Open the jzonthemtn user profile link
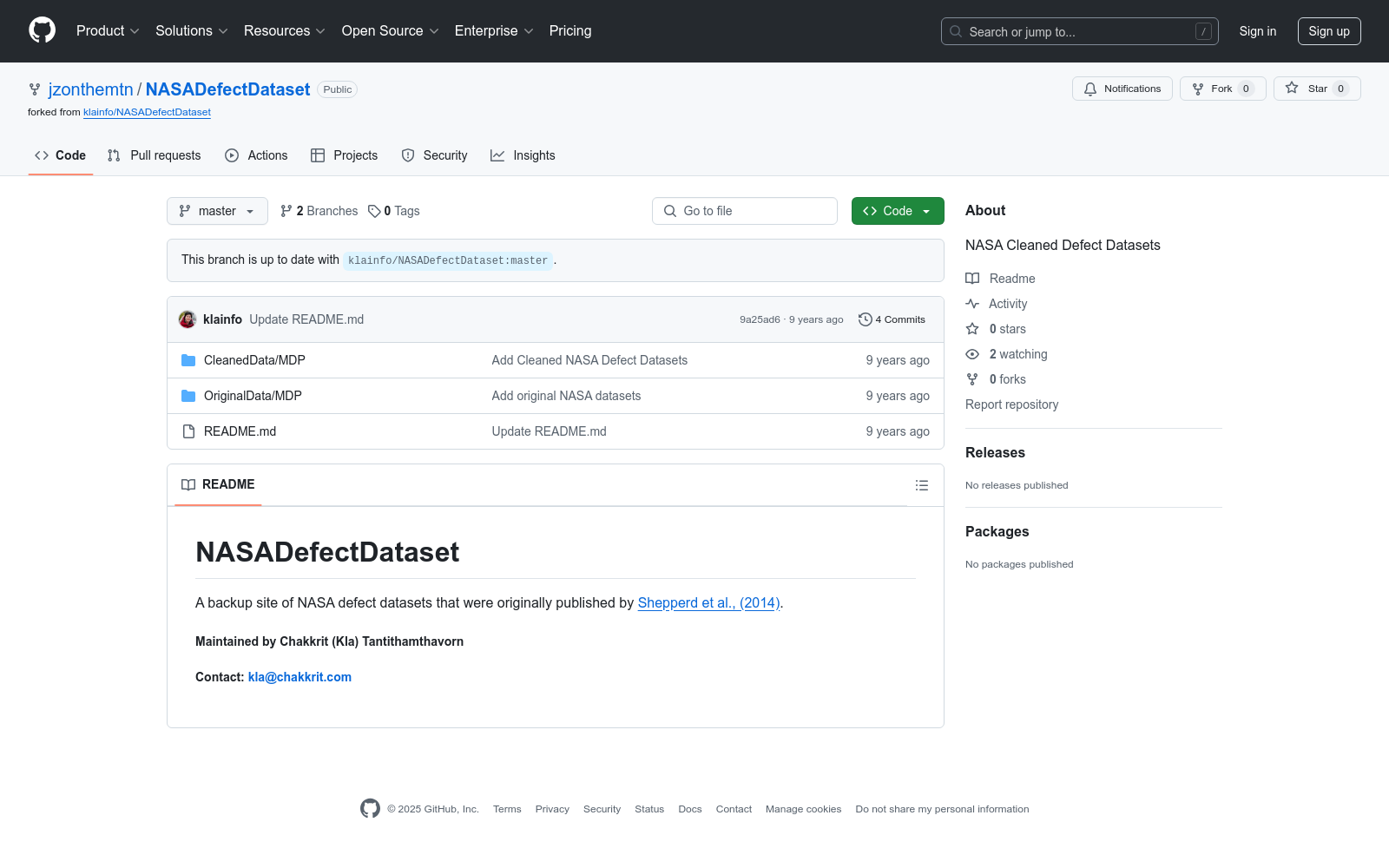The height and width of the screenshot is (868, 1389). pyautogui.click(x=91, y=89)
